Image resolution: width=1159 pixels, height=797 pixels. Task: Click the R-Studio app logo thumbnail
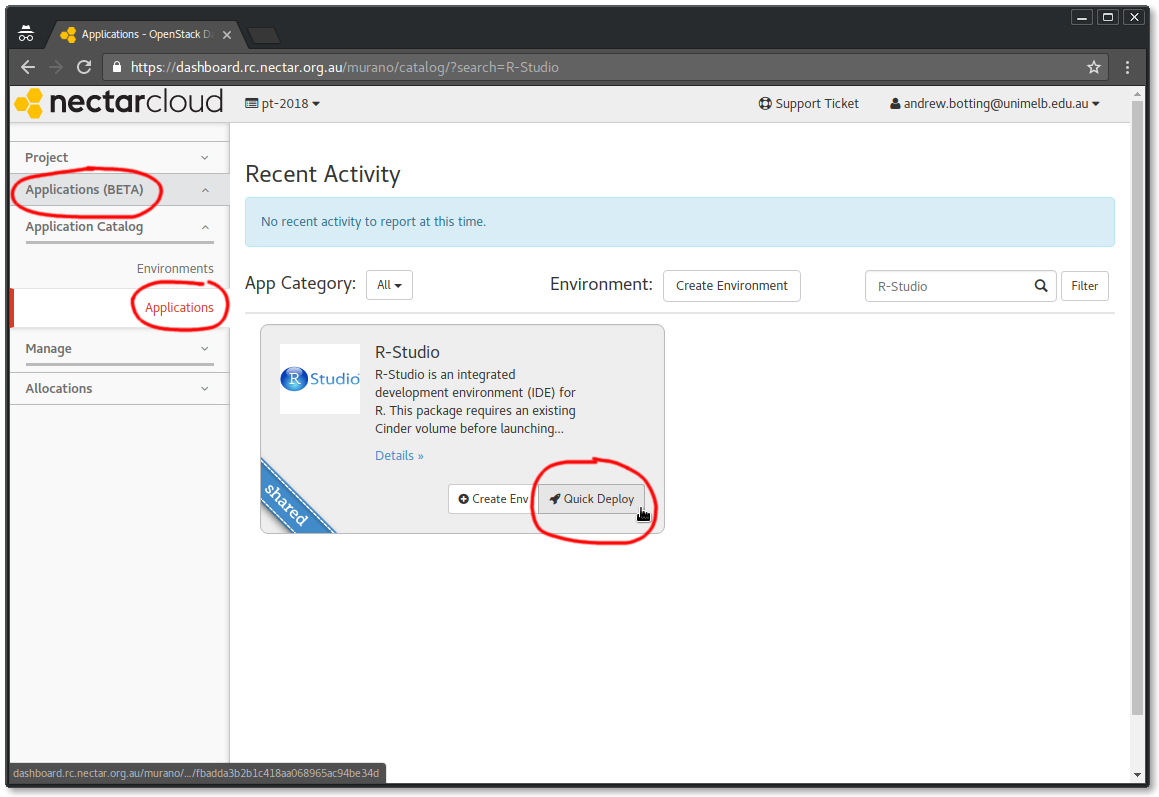(x=320, y=379)
